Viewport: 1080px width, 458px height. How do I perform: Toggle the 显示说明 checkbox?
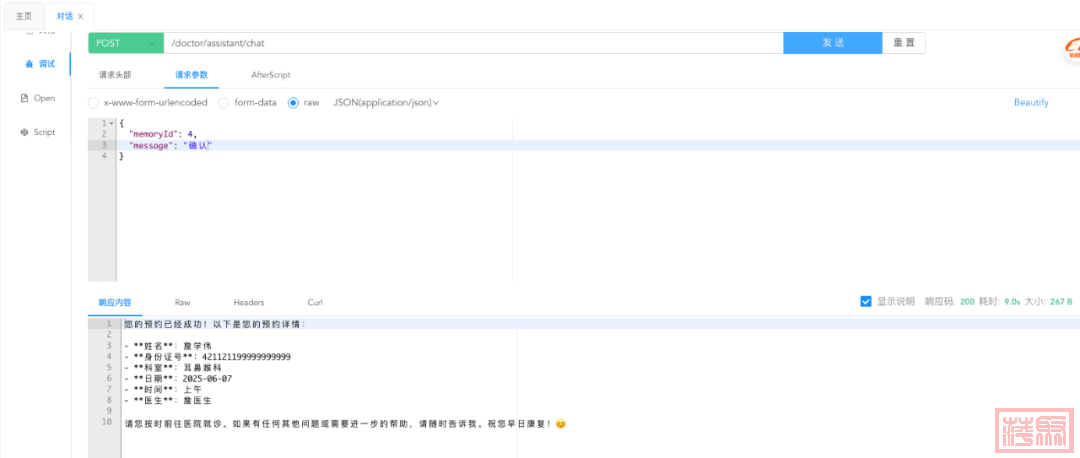866,301
